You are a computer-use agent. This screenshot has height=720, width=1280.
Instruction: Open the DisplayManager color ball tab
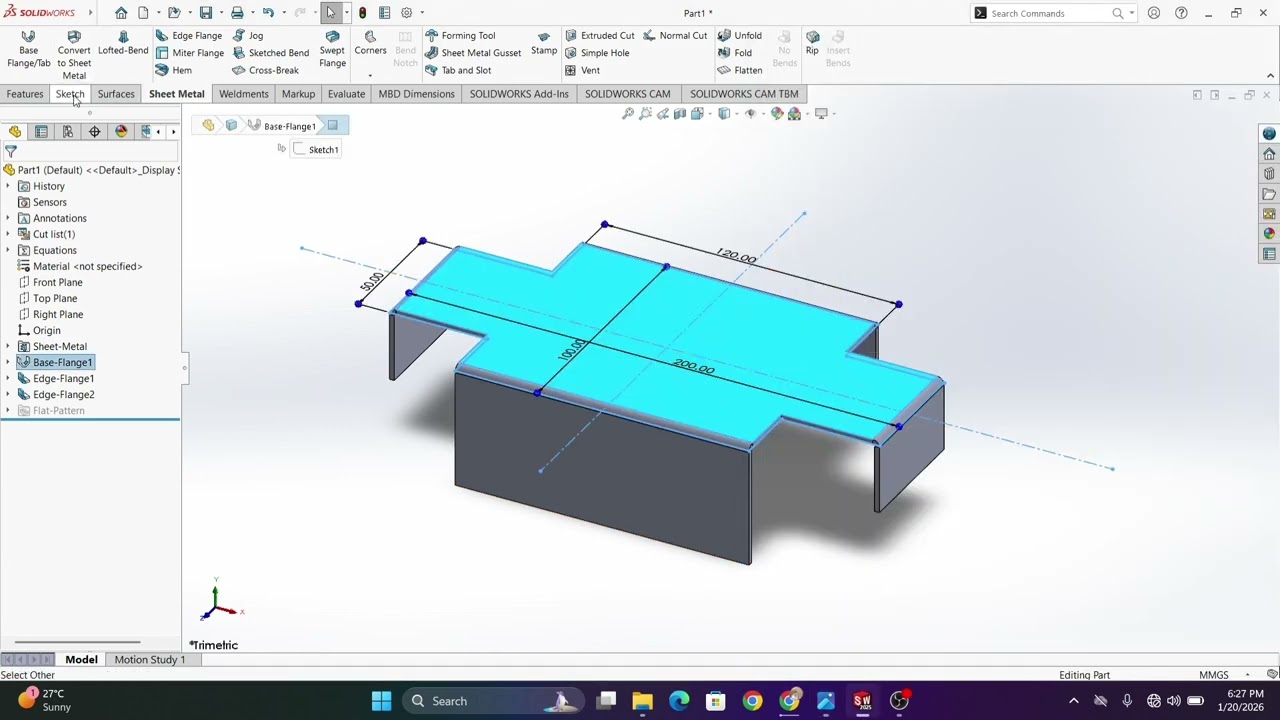(121, 132)
